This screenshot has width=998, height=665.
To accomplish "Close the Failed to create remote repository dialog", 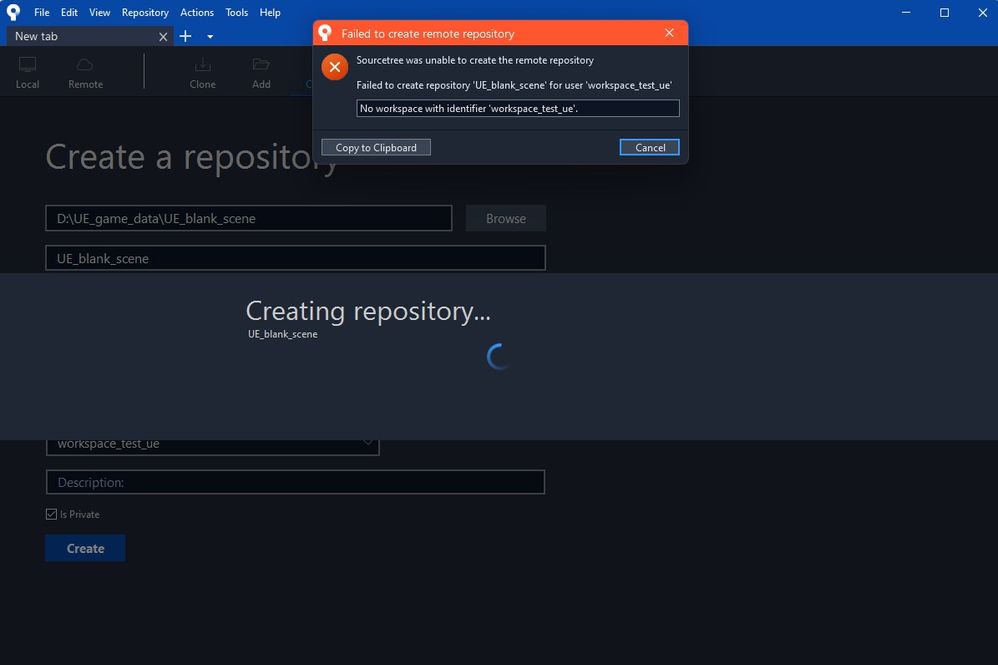I will click(x=669, y=32).
